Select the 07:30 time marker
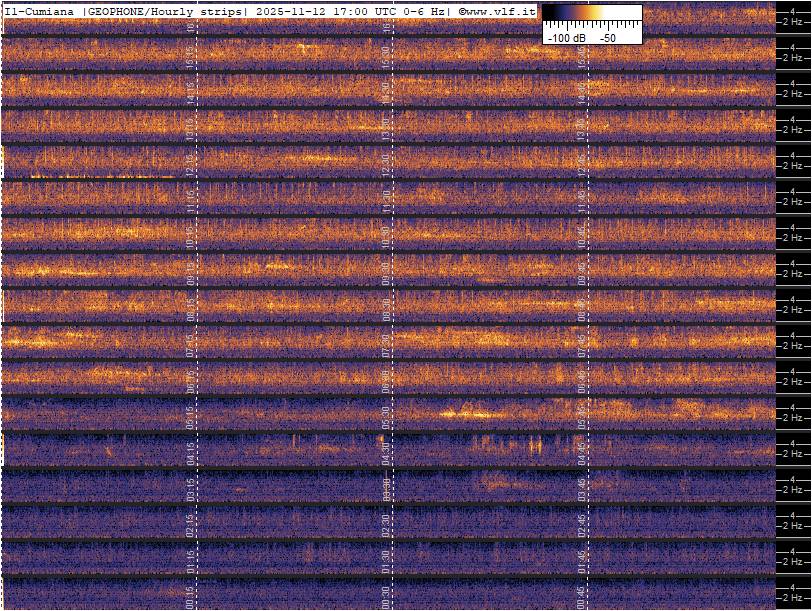 (387, 342)
